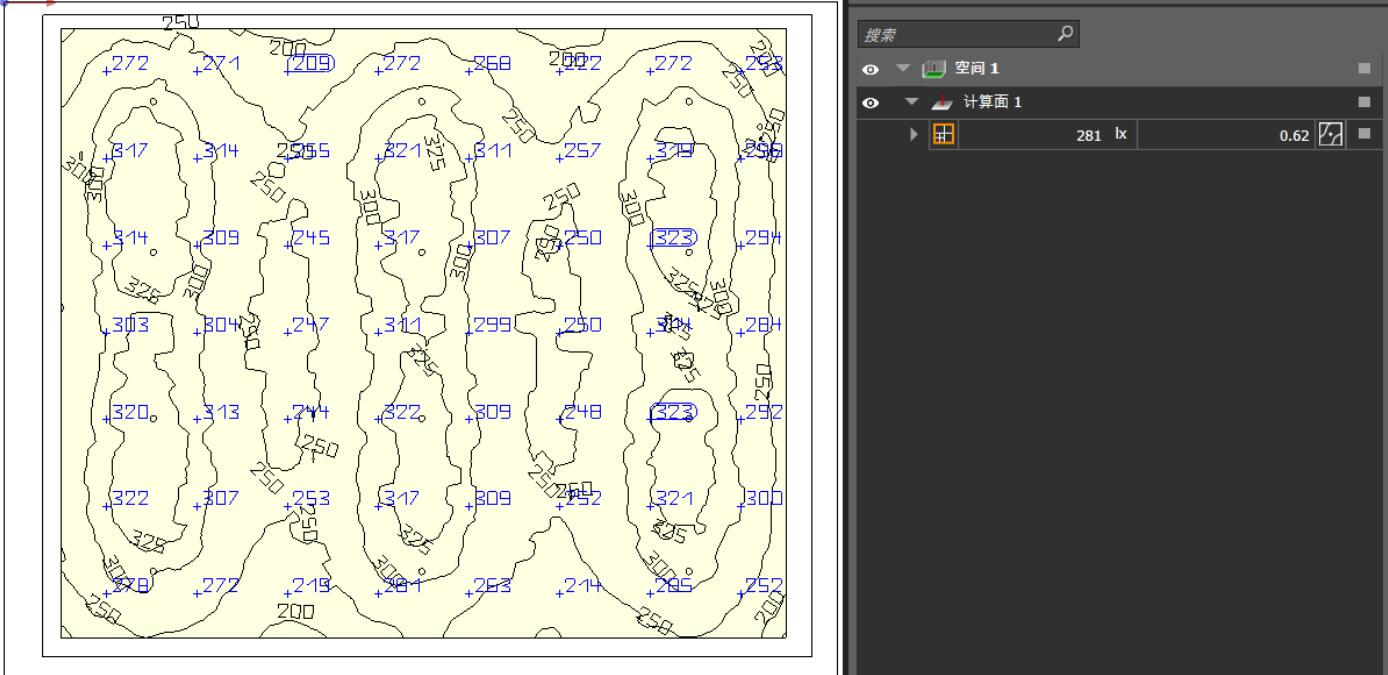Viewport: 1388px width, 675px height.
Task: Click the grid point value 313
Action: tap(221, 411)
